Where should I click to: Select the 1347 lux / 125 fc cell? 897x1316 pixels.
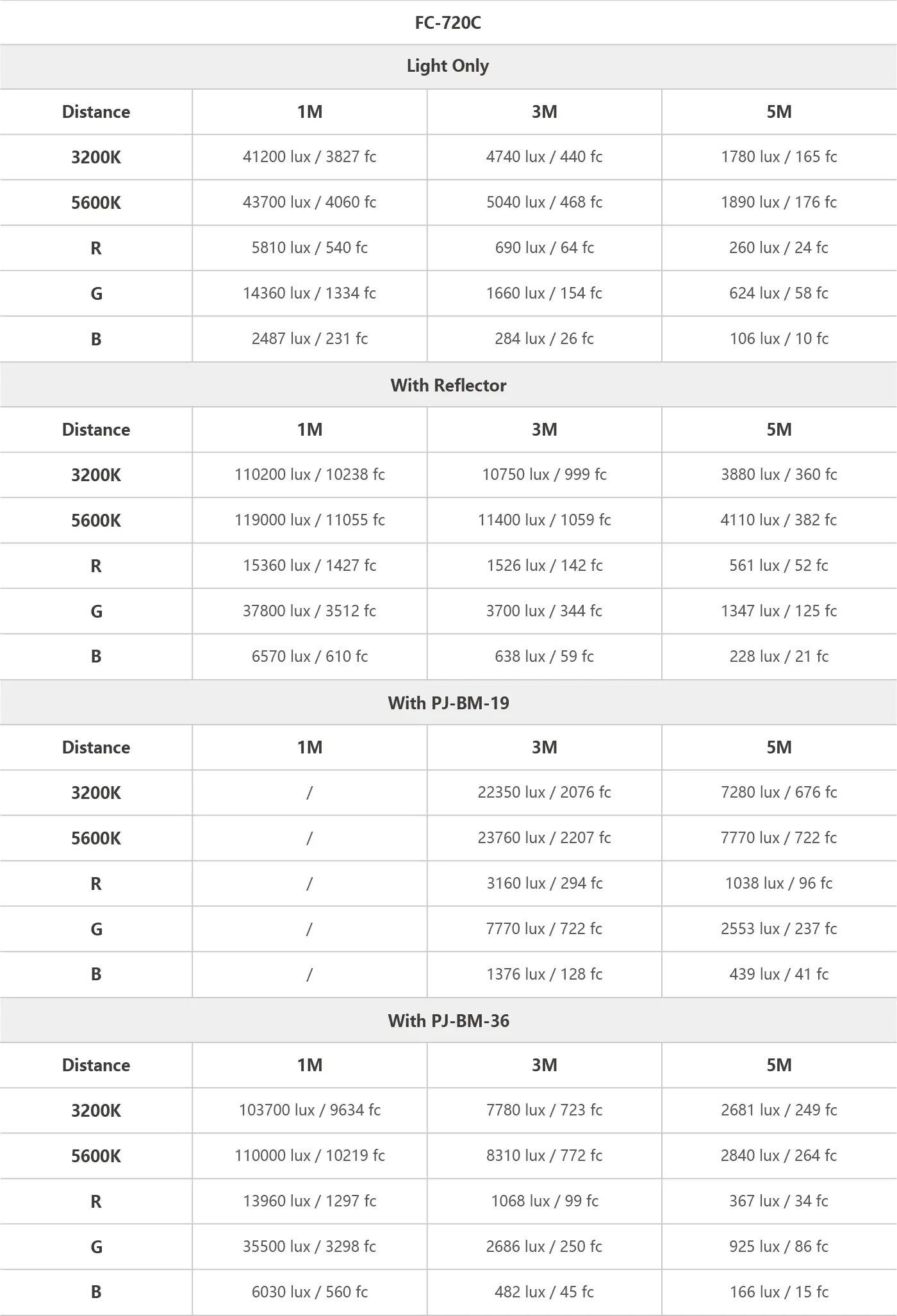778,611
